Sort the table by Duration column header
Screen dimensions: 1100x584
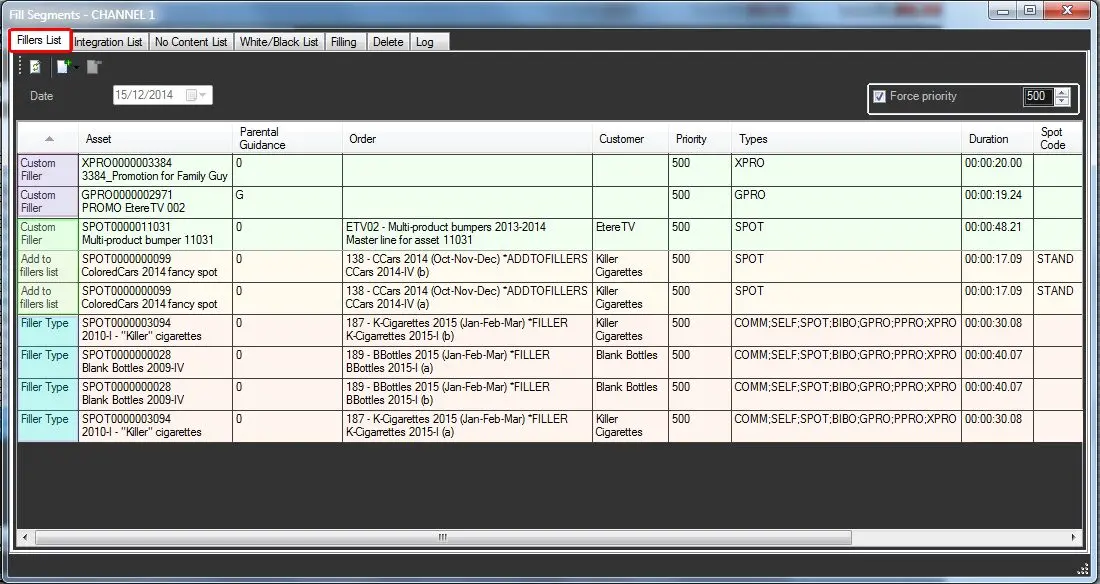[988, 139]
